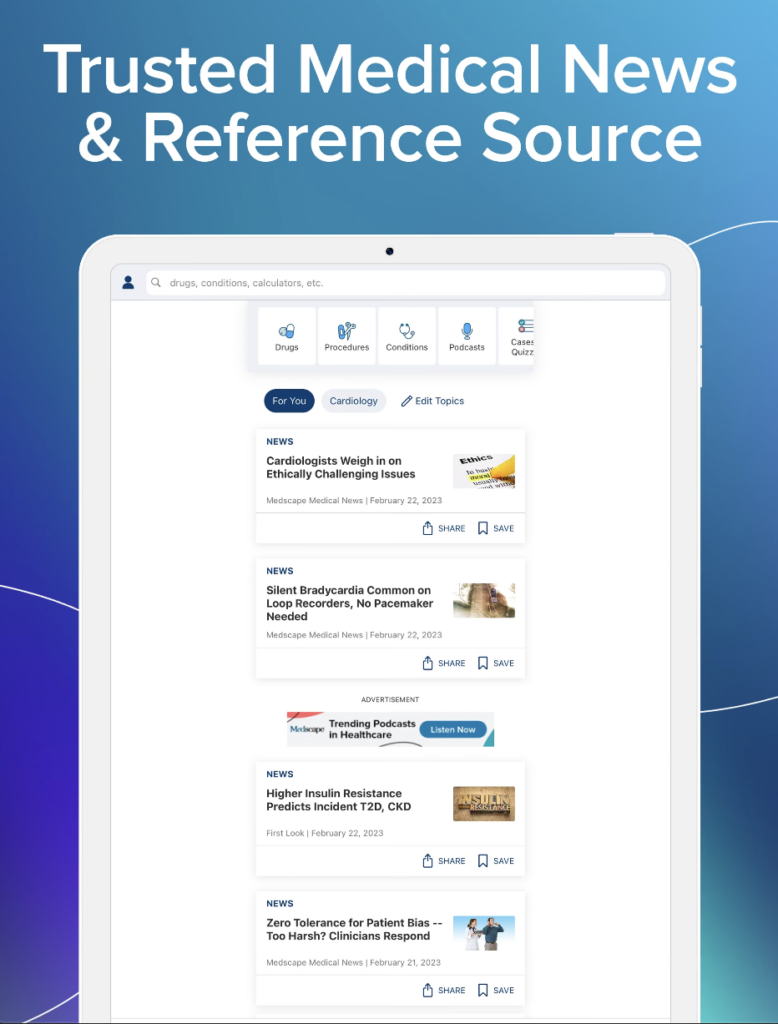Image resolution: width=778 pixels, height=1024 pixels.
Task: Click NEWS label above Zero Tolerance article
Action: tap(280, 903)
